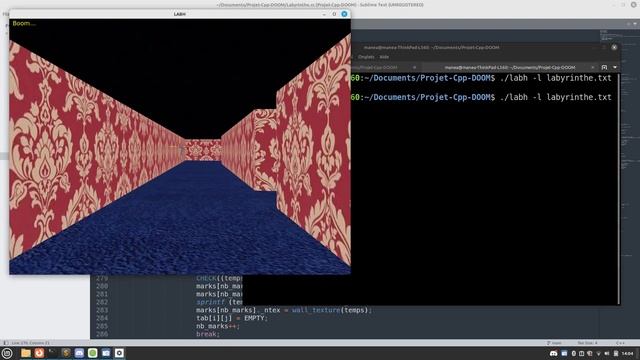Launch Firefox from the taskbar
Screen dimensions: 640x360
[x=39, y=353]
